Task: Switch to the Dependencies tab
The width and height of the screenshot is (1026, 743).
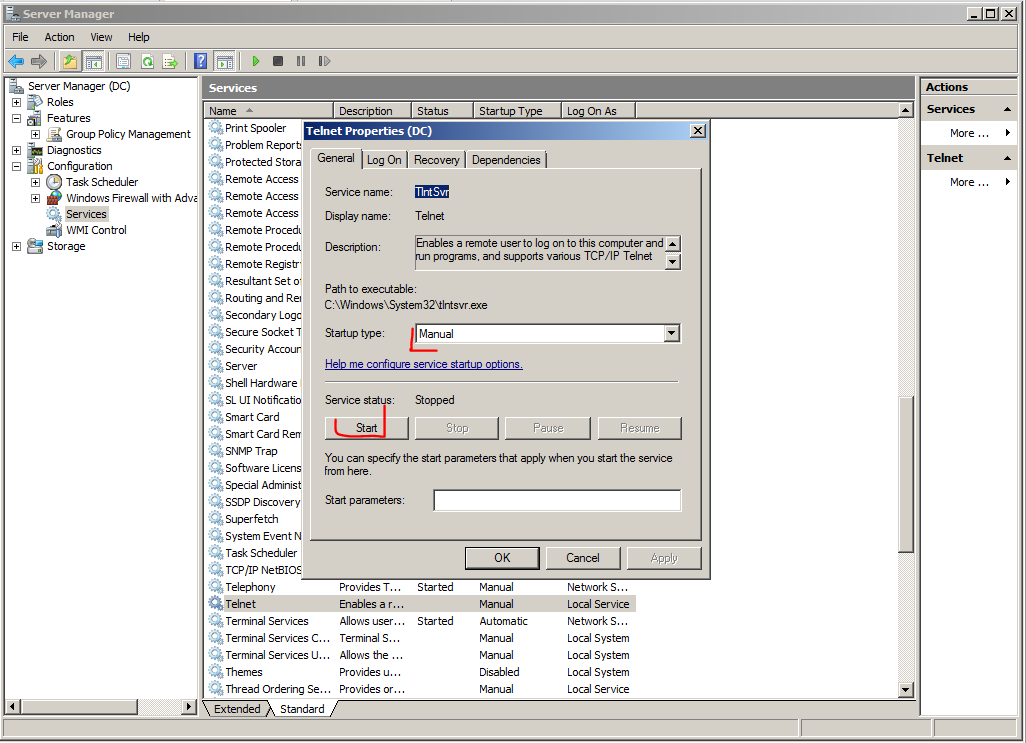Action: pos(506,160)
